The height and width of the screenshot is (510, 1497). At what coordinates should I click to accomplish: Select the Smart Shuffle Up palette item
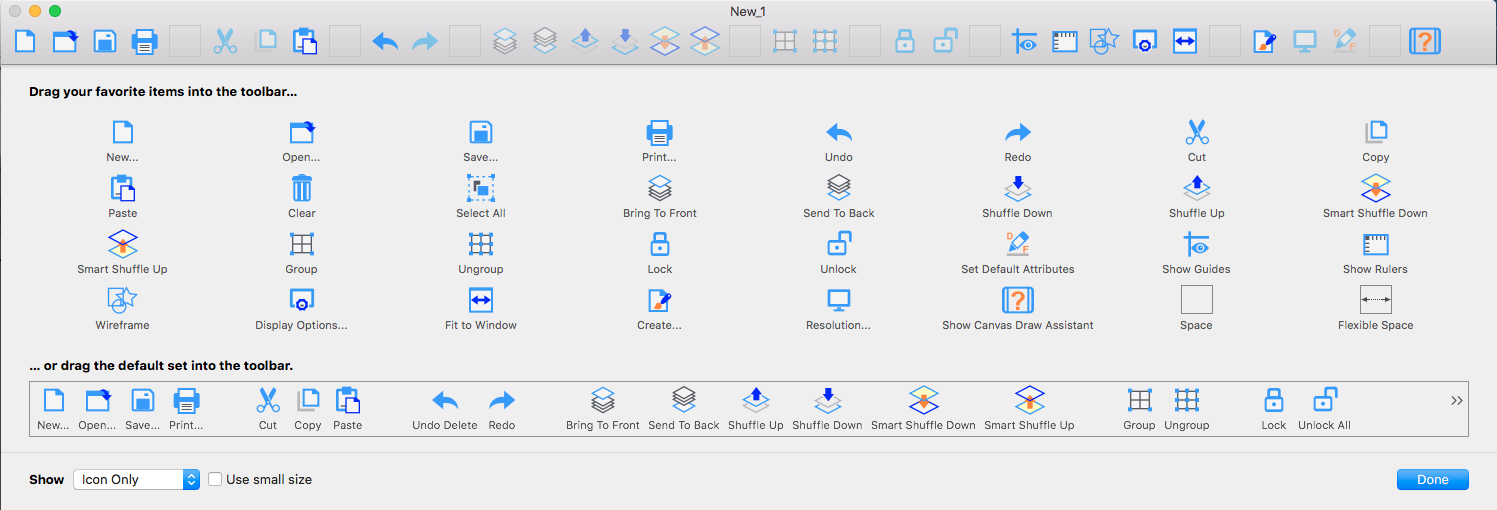pyautogui.click(x=122, y=253)
